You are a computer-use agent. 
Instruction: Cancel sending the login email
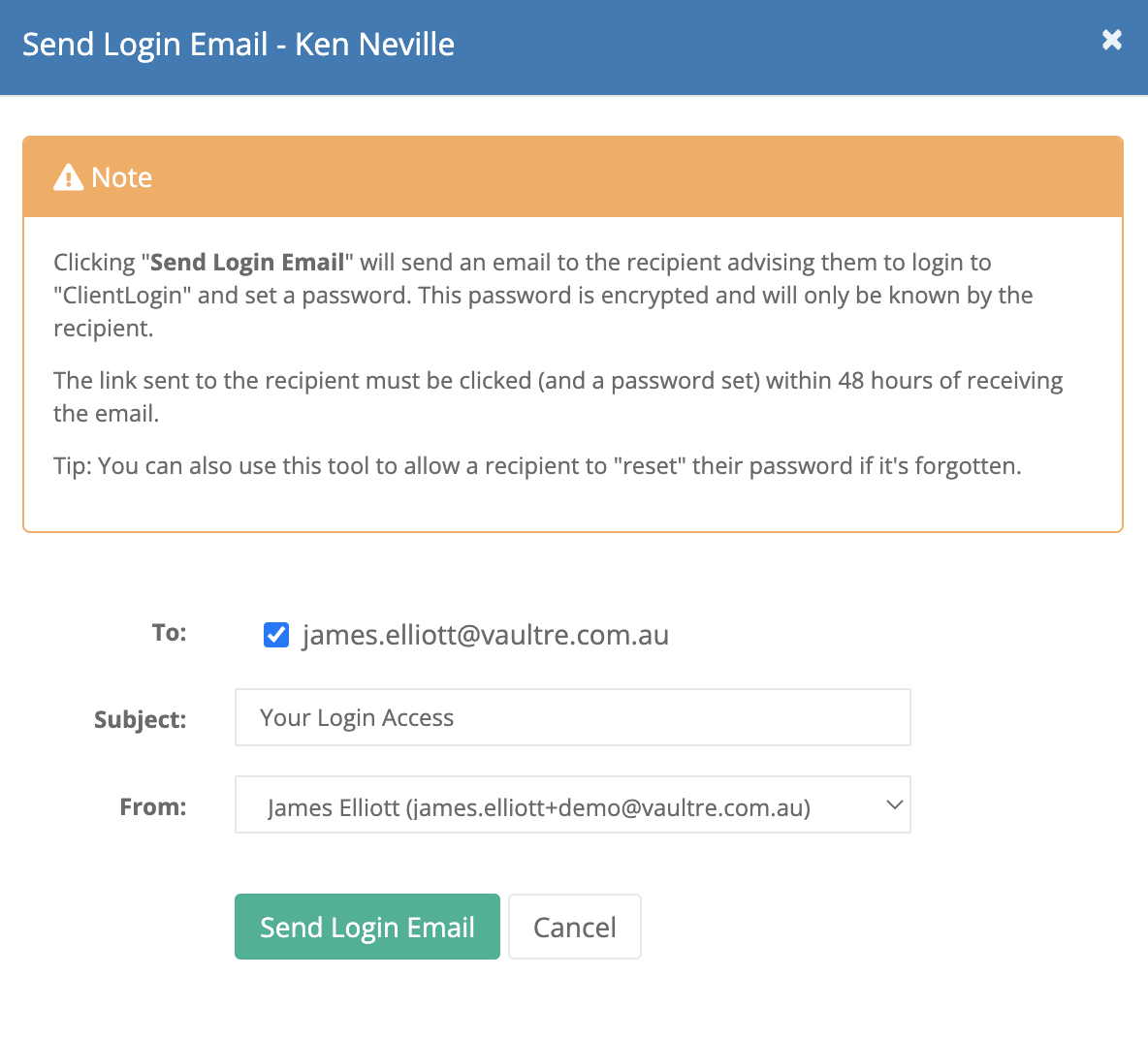click(574, 927)
